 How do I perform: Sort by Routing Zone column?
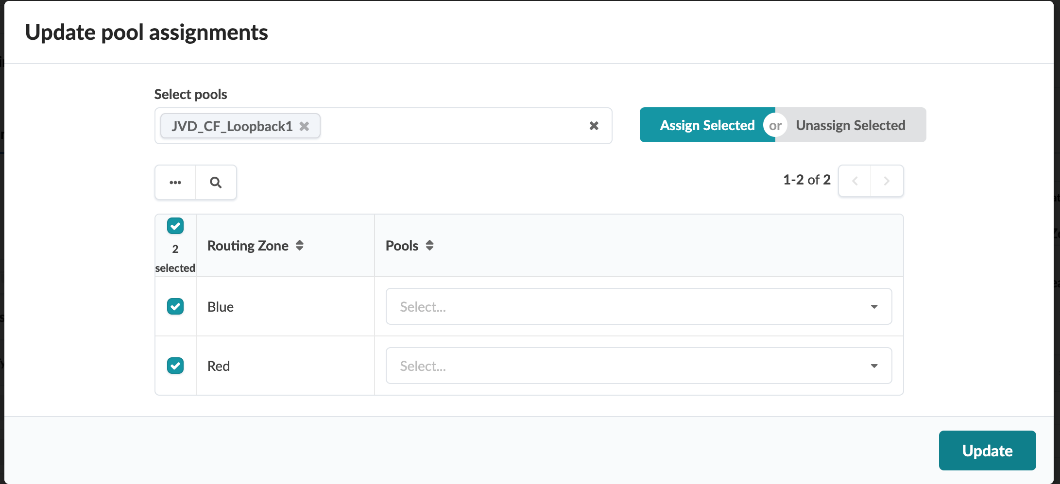coord(299,246)
